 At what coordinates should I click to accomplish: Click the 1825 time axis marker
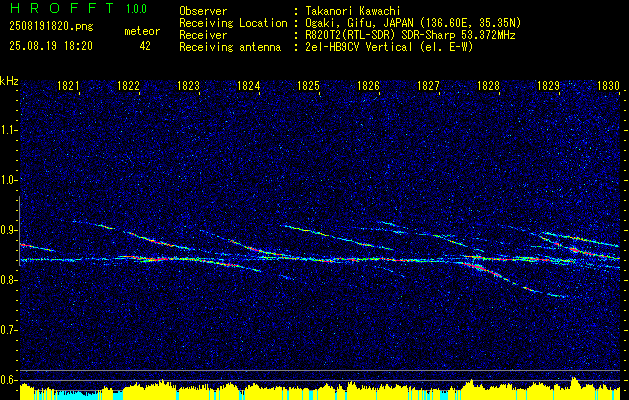tap(308, 85)
